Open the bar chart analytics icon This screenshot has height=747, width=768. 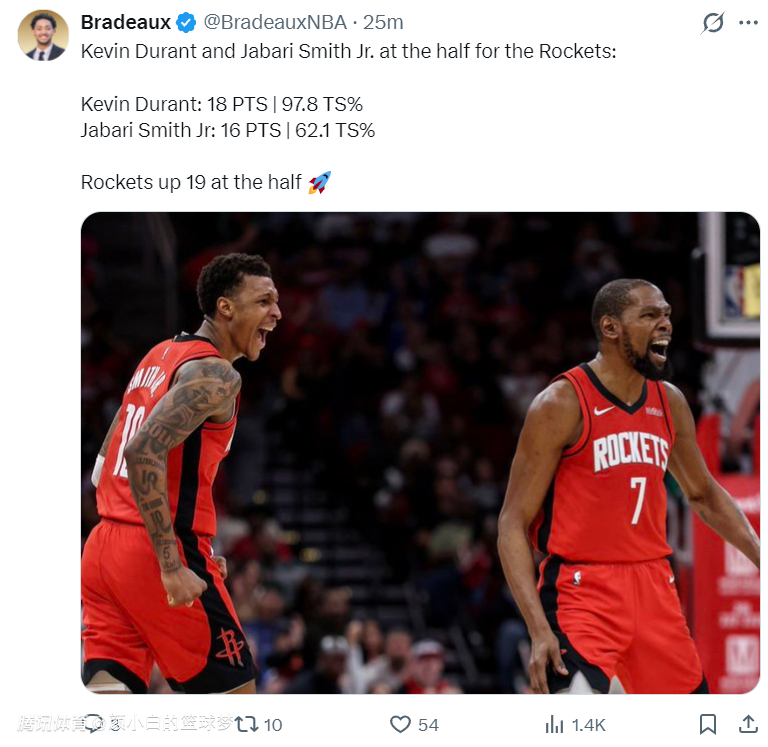point(554,724)
